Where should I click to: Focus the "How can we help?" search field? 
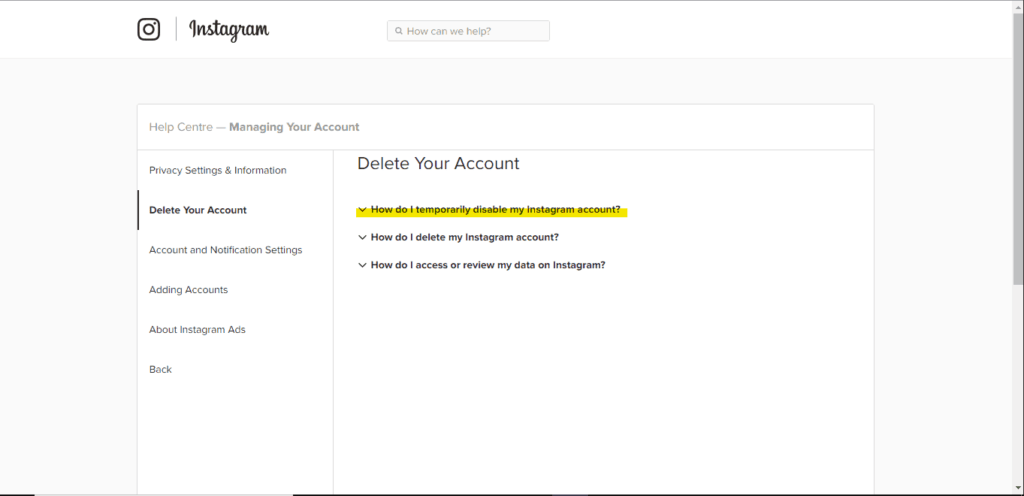pyautogui.click(x=468, y=31)
